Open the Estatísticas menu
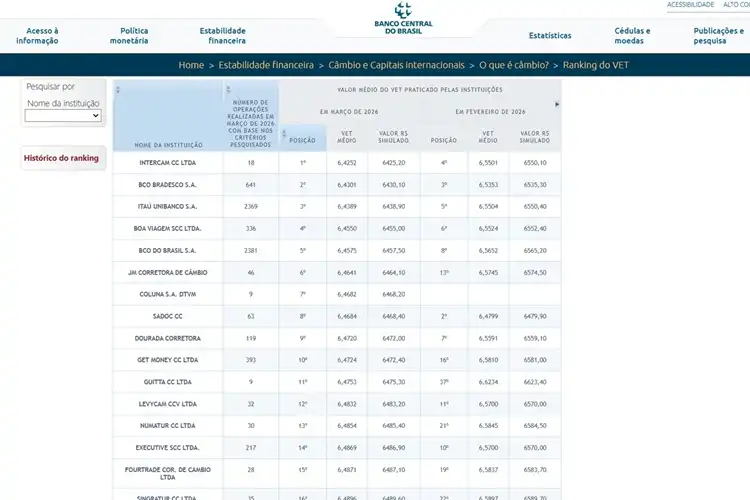Screen dimensions: 750x500 (x=550, y=35)
